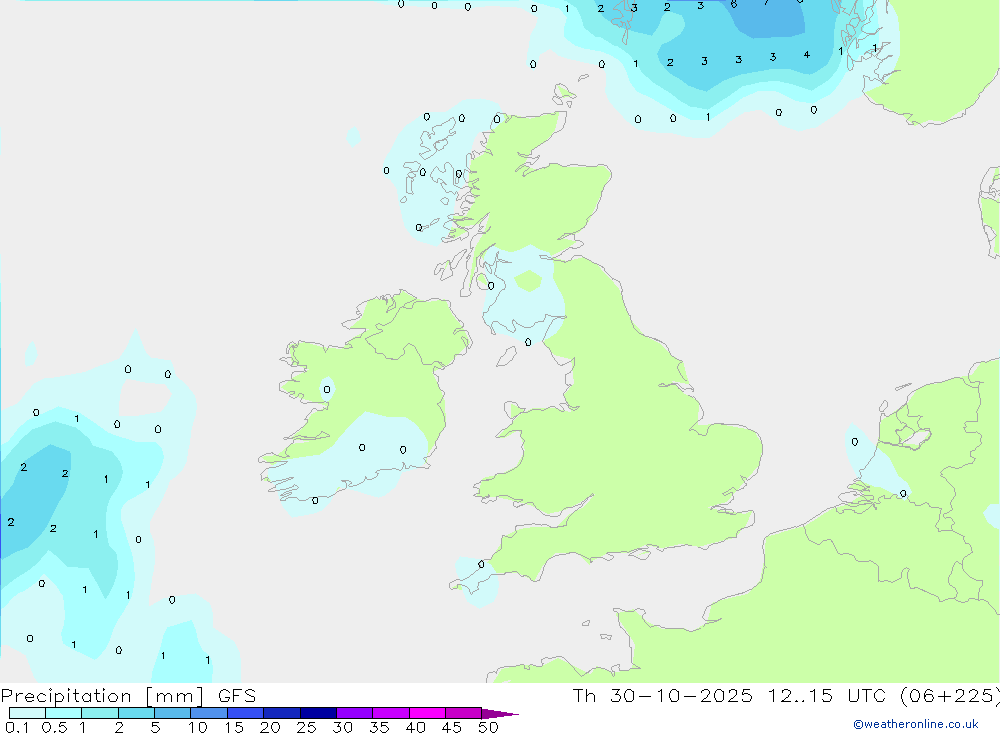Screen dimensions: 1000x733
Task: Select the 30–35 mm violet legend swatch
Action: (354, 713)
